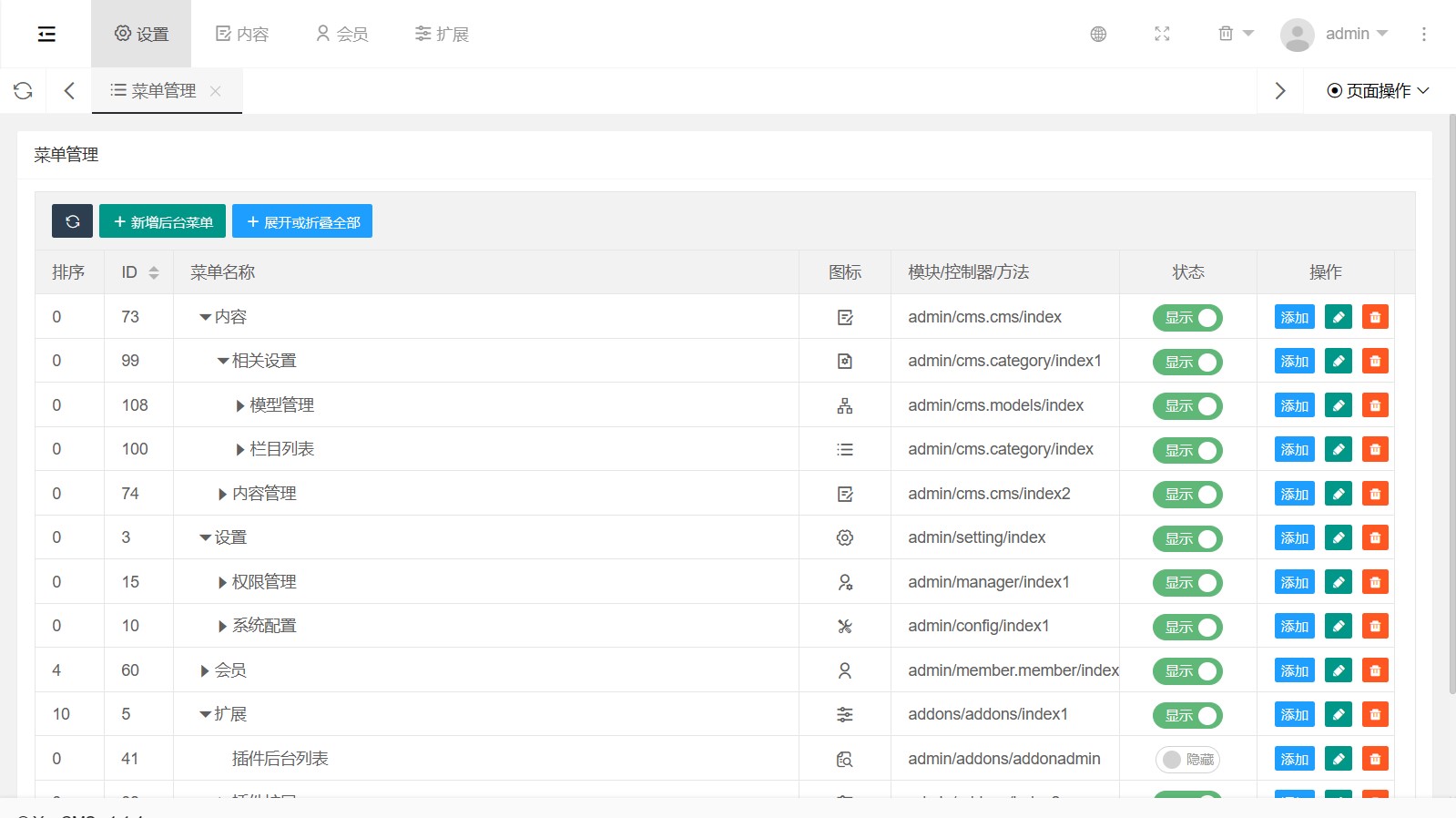Close the 菜单管理 tab
Screen dimensions: 1456x818
(x=216, y=91)
